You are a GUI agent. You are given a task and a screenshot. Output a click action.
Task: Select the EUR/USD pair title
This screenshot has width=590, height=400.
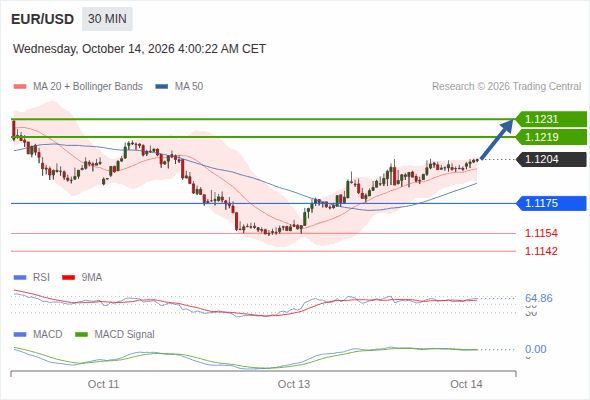click(x=43, y=19)
